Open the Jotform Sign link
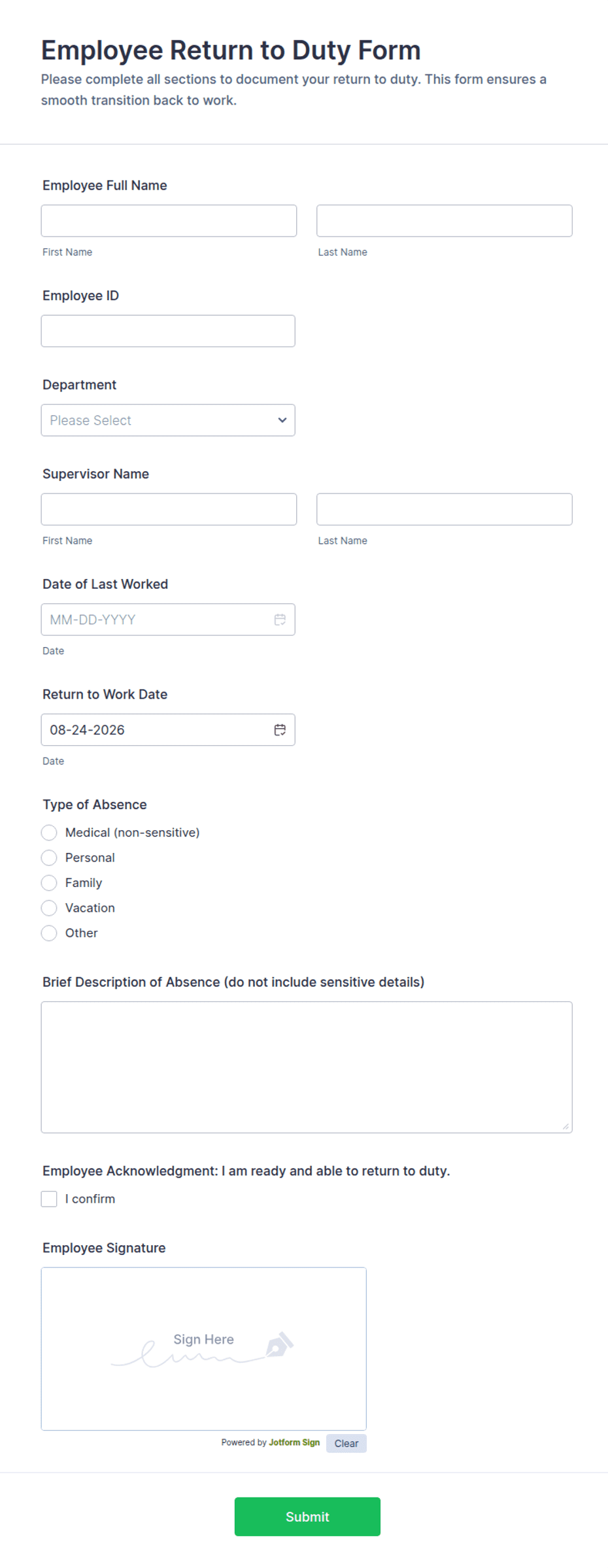Image resolution: width=608 pixels, height=1568 pixels. point(294,1443)
